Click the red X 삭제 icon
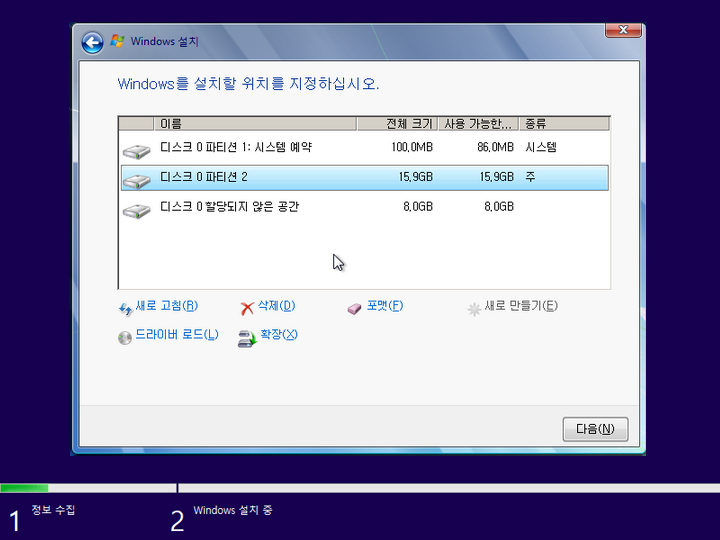Image resolution: width=720 pixels, height=540 pixels. click(x=247, y=309)
